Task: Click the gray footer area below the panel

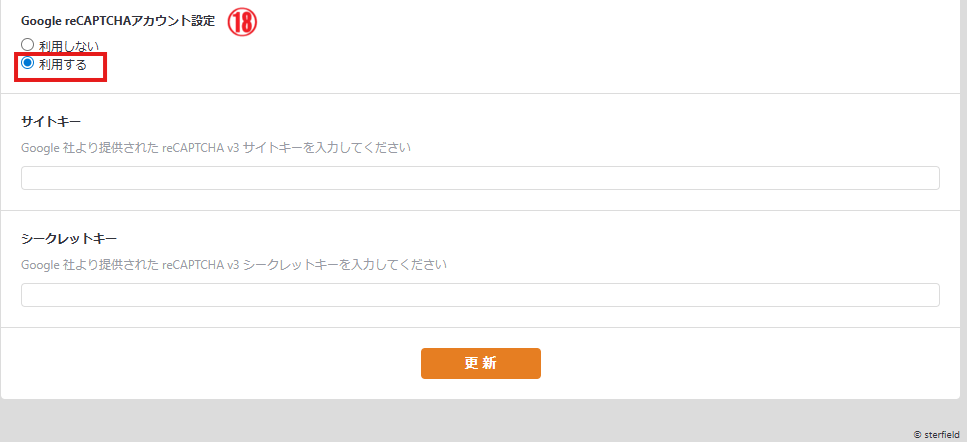Action: coord(480,420)
